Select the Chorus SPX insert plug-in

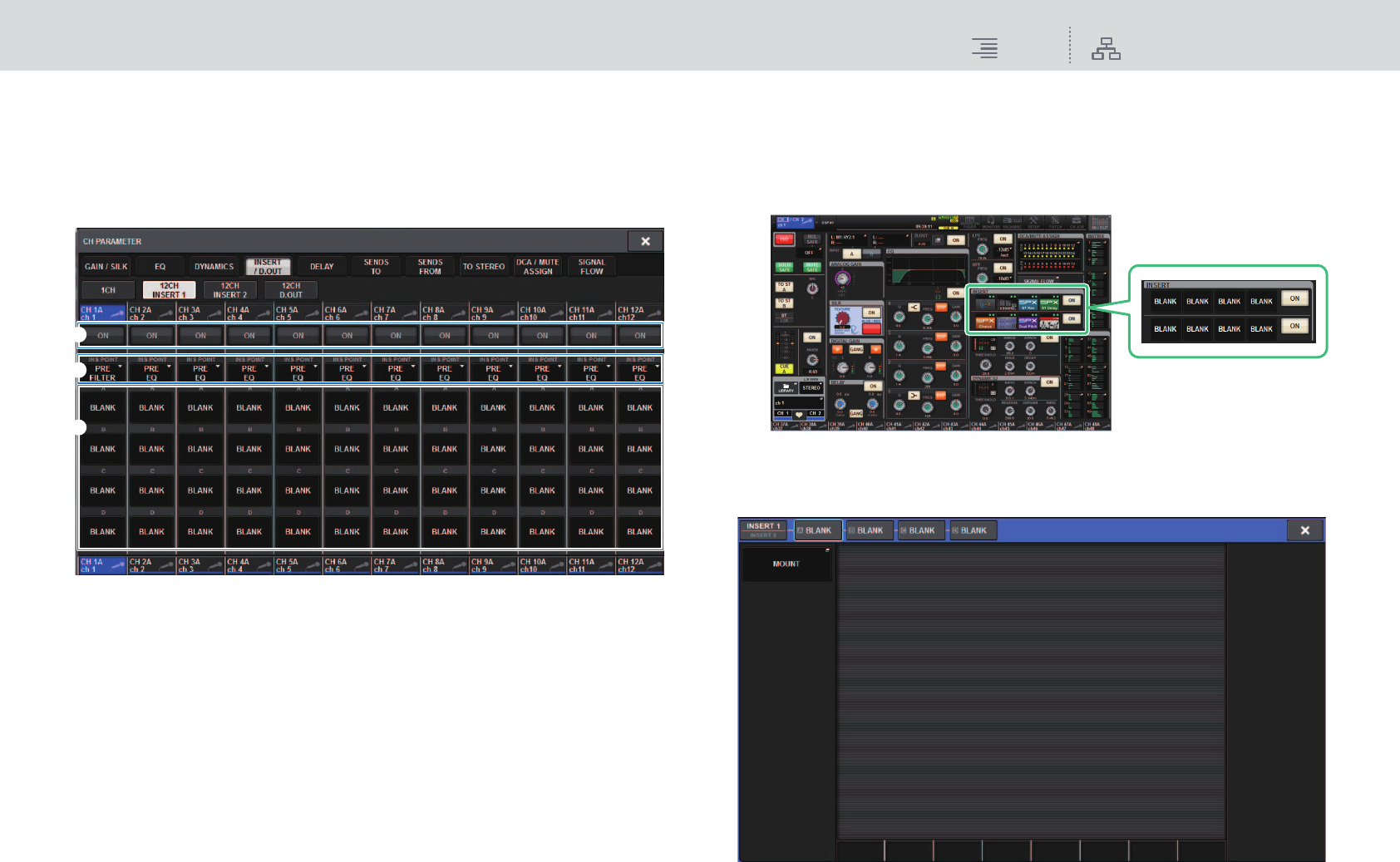[985, 323]
